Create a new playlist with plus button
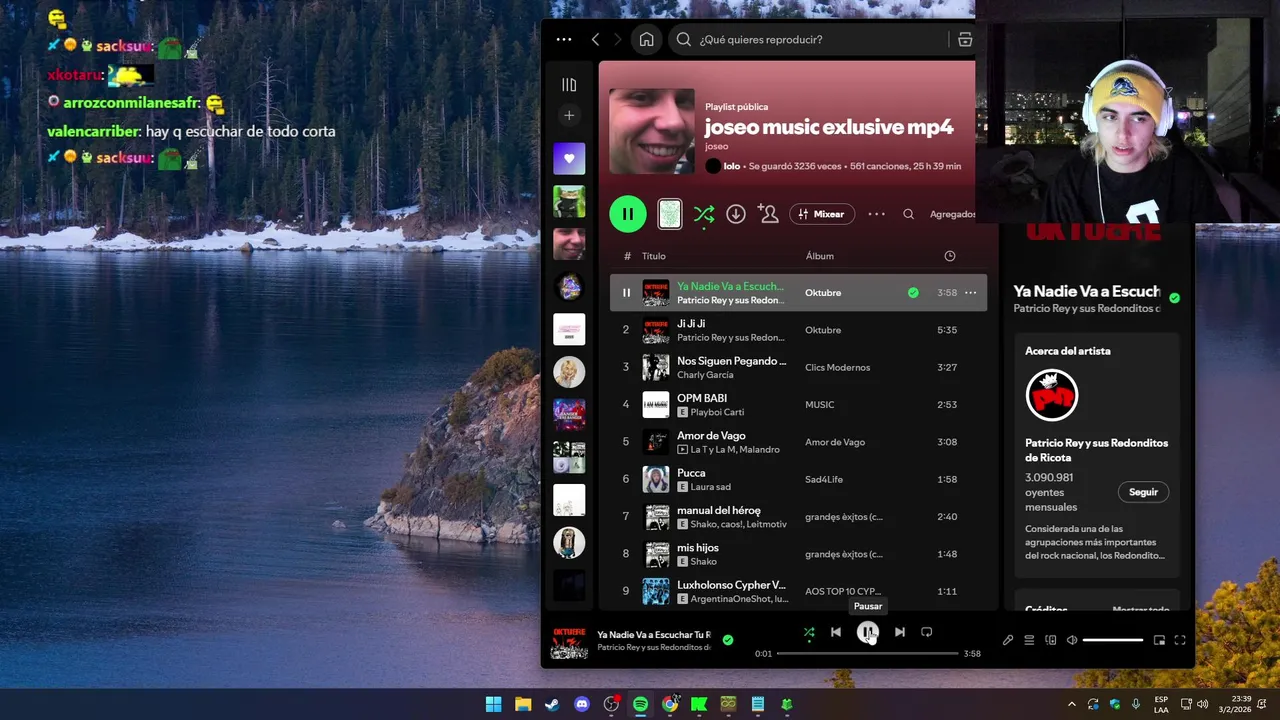Image resolution: width=1280 pixels, height=720 pixels. pos(569,116)
